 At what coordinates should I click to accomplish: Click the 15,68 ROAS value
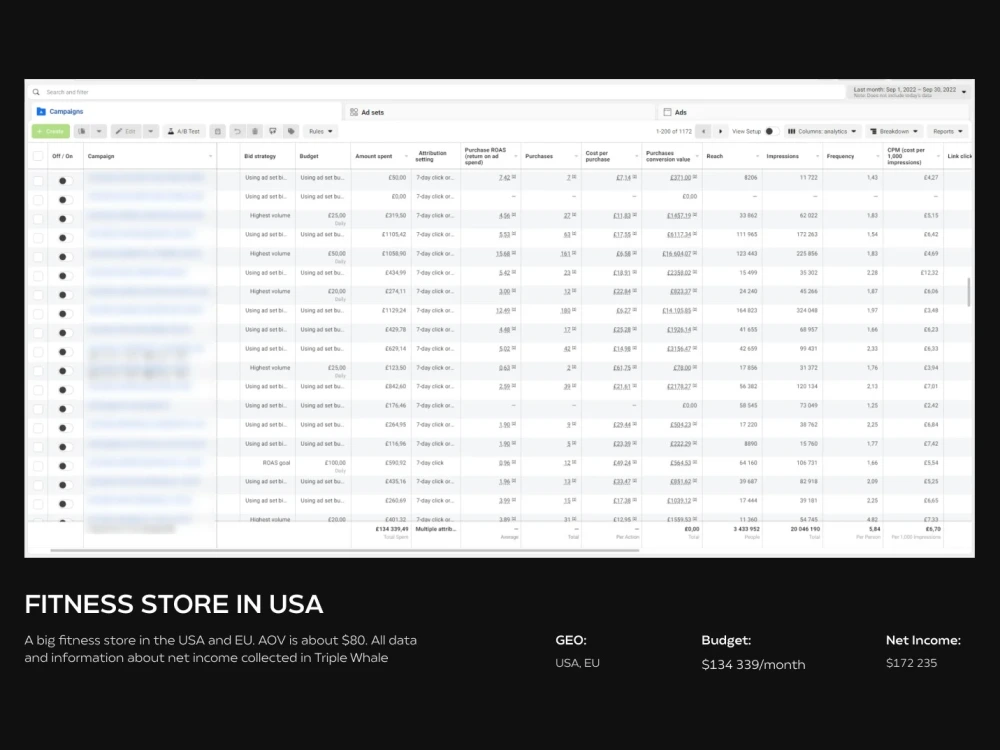click(x=503, y=254)
